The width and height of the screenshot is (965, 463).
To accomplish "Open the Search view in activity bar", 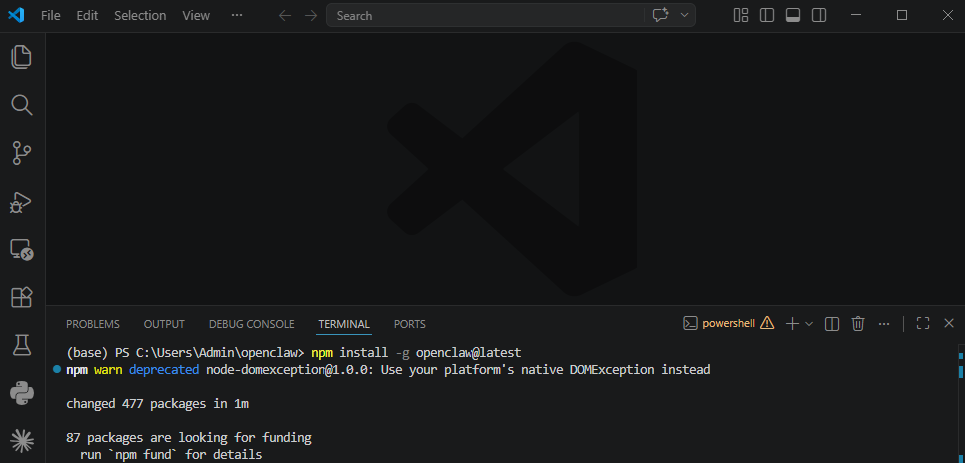I will point(22,105).
